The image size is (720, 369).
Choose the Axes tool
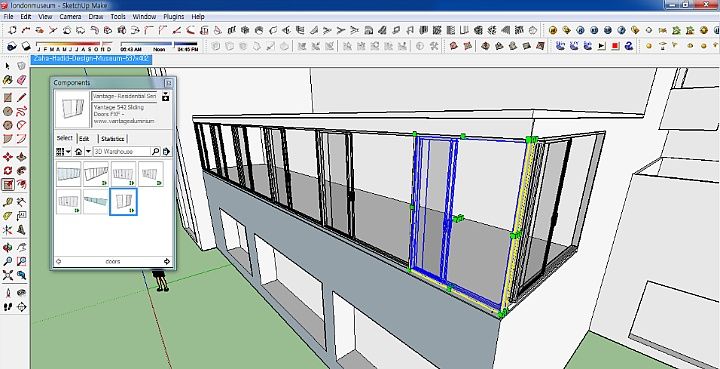coord(8,229)
